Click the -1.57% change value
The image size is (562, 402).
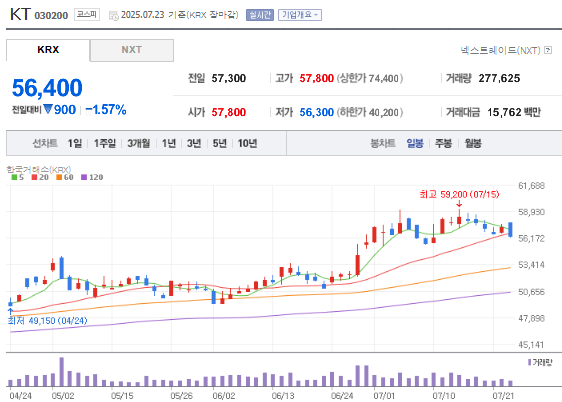106,110
